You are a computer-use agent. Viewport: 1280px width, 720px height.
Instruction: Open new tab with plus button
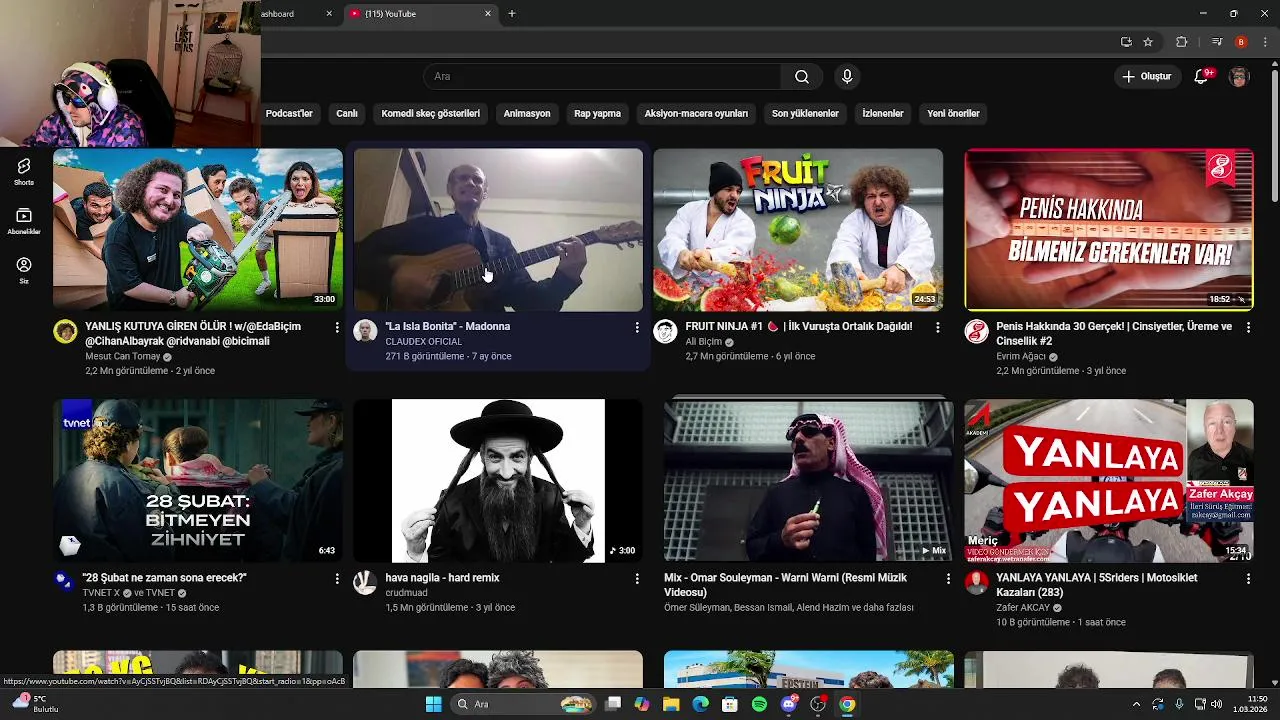point(512,14)
